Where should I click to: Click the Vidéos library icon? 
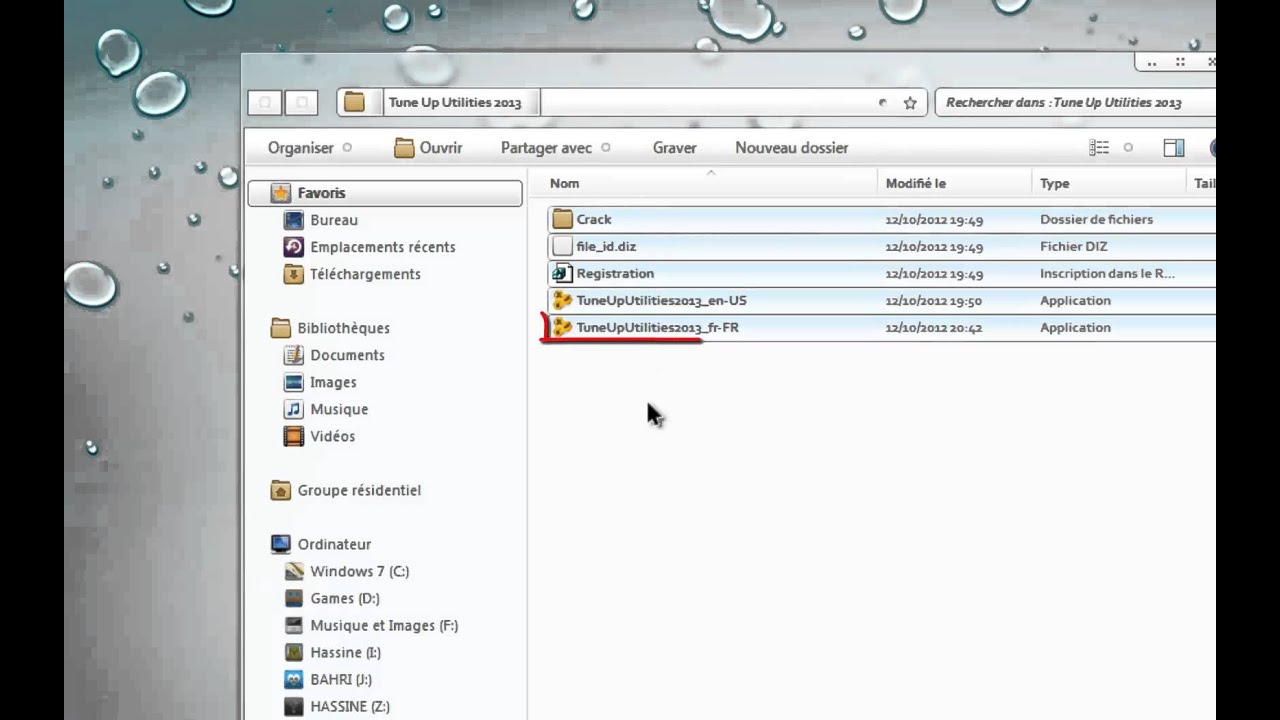click(293, 436)
